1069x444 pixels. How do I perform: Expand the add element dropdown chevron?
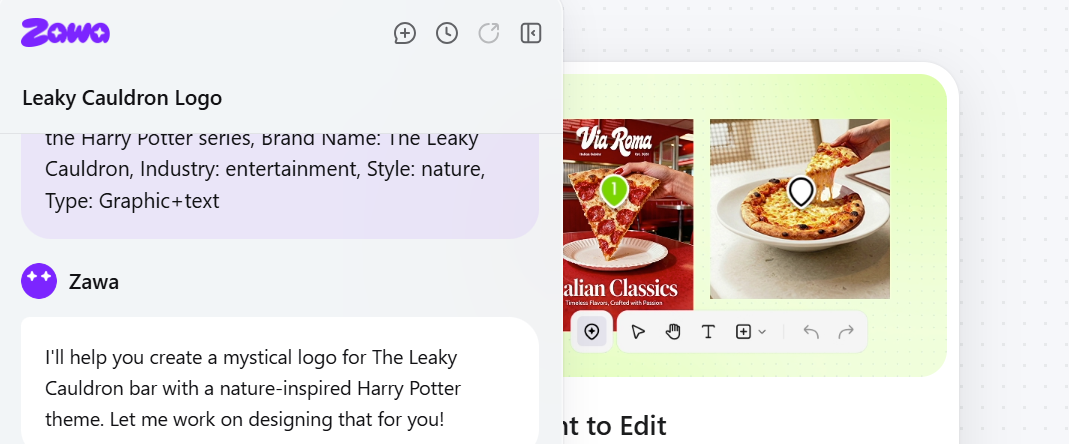(762, 332)
